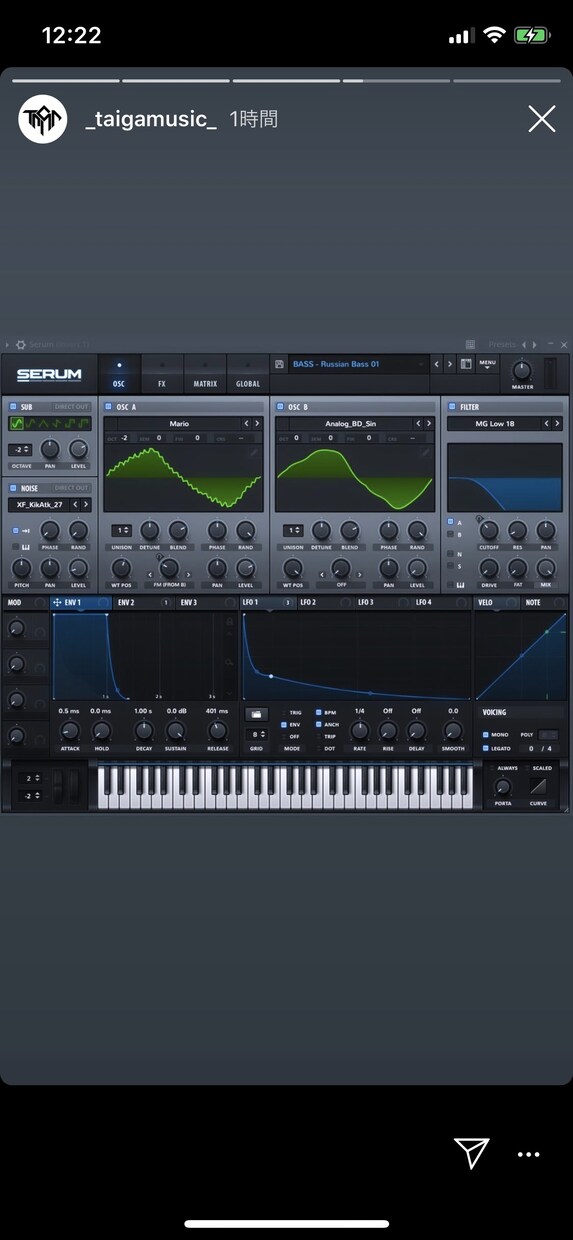The image size is (573, 1240).
Task: Toggle the OSC B enable switch
Action: (x=280, y=407)
